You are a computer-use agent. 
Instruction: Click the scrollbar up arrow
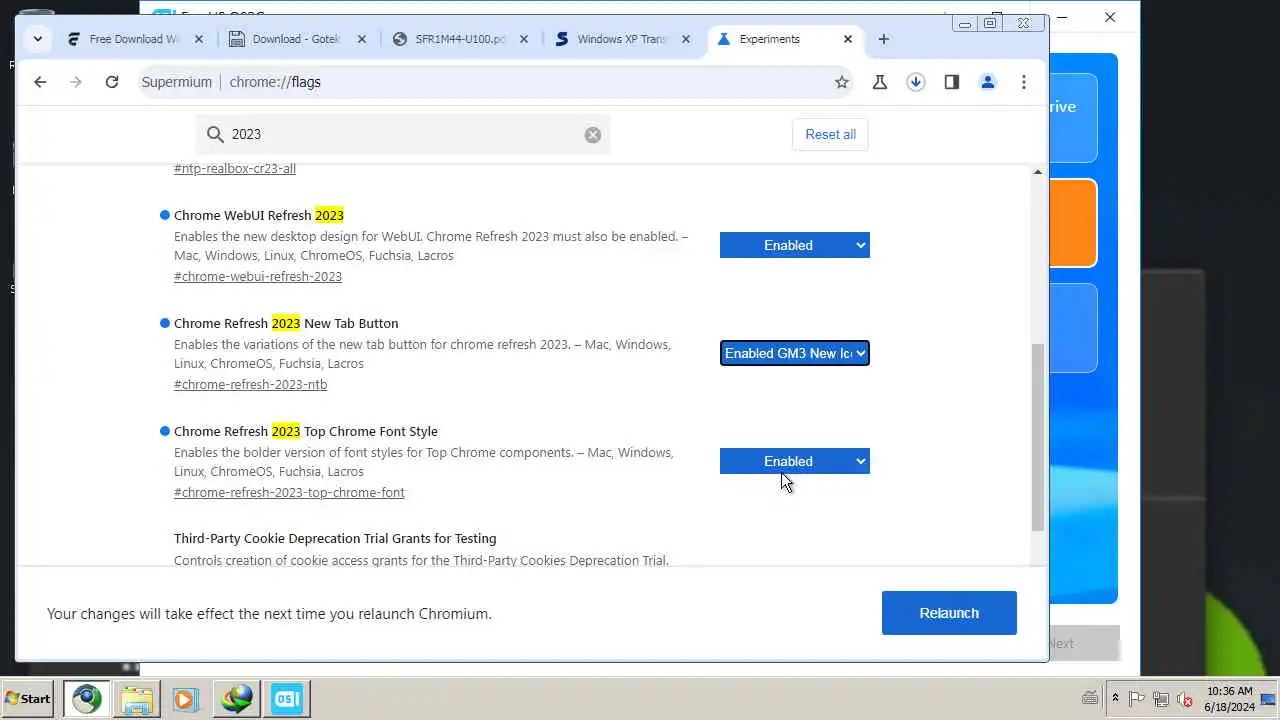pos(1038,172)
